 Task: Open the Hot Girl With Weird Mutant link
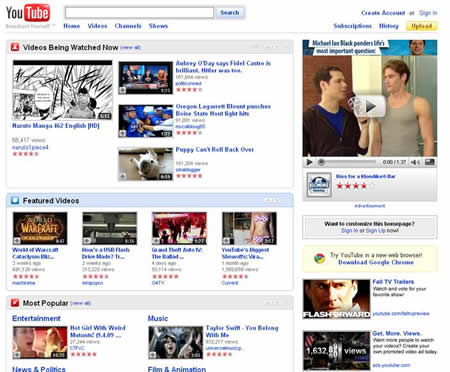pos(98,331)
